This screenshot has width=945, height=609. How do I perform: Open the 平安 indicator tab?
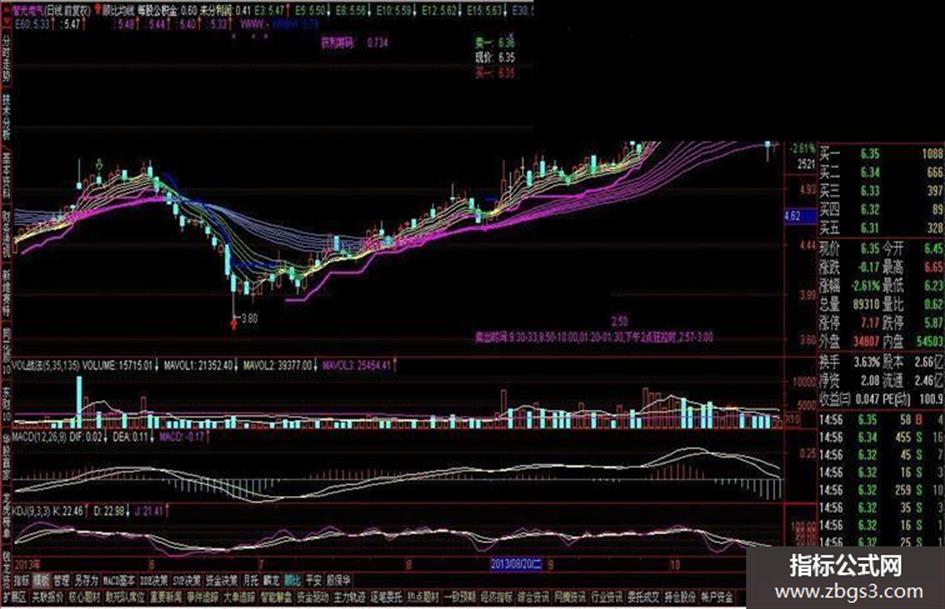click(313, 581)
